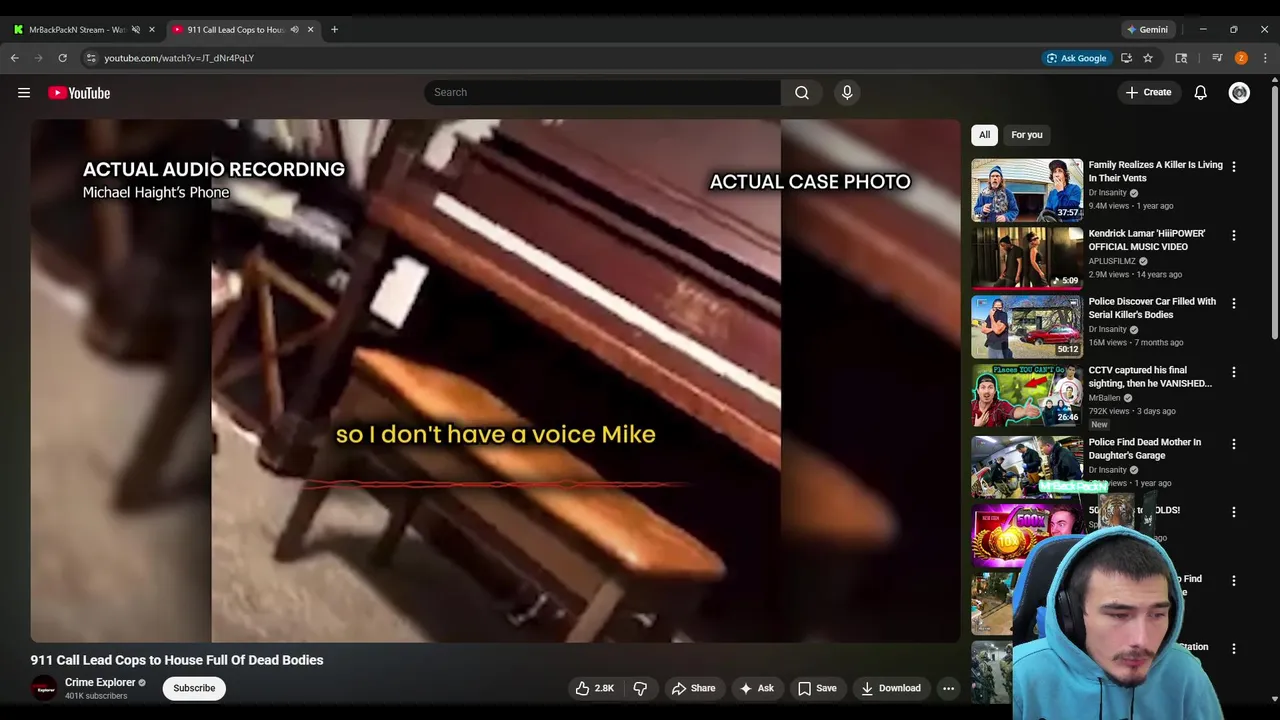Viewport: 1280px width, 720px height.
Task: Click the MrBallen channel name
Action: (x=1104, y=398)
